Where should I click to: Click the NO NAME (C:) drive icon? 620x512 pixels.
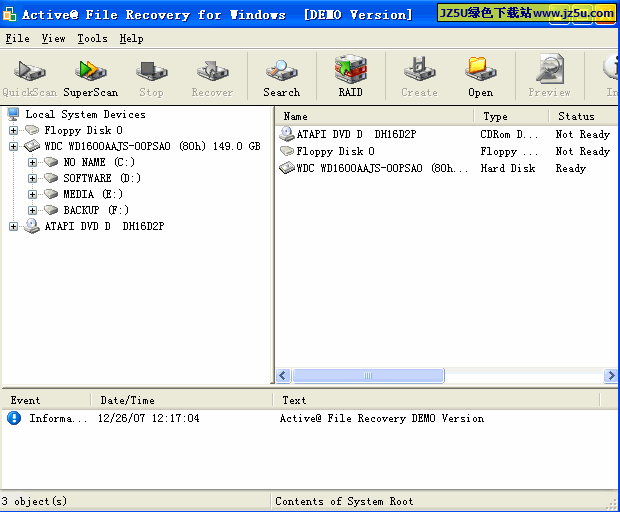[51, 162]
